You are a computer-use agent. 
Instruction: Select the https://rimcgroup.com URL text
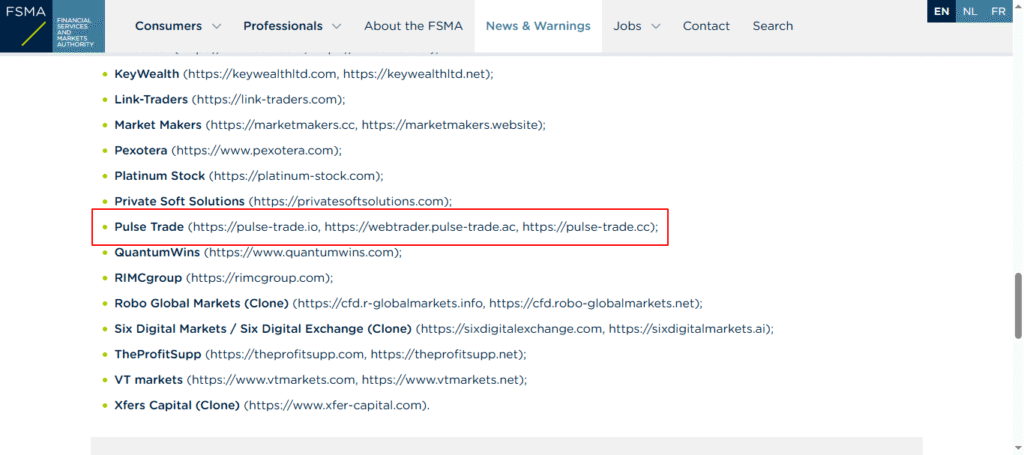259,277
